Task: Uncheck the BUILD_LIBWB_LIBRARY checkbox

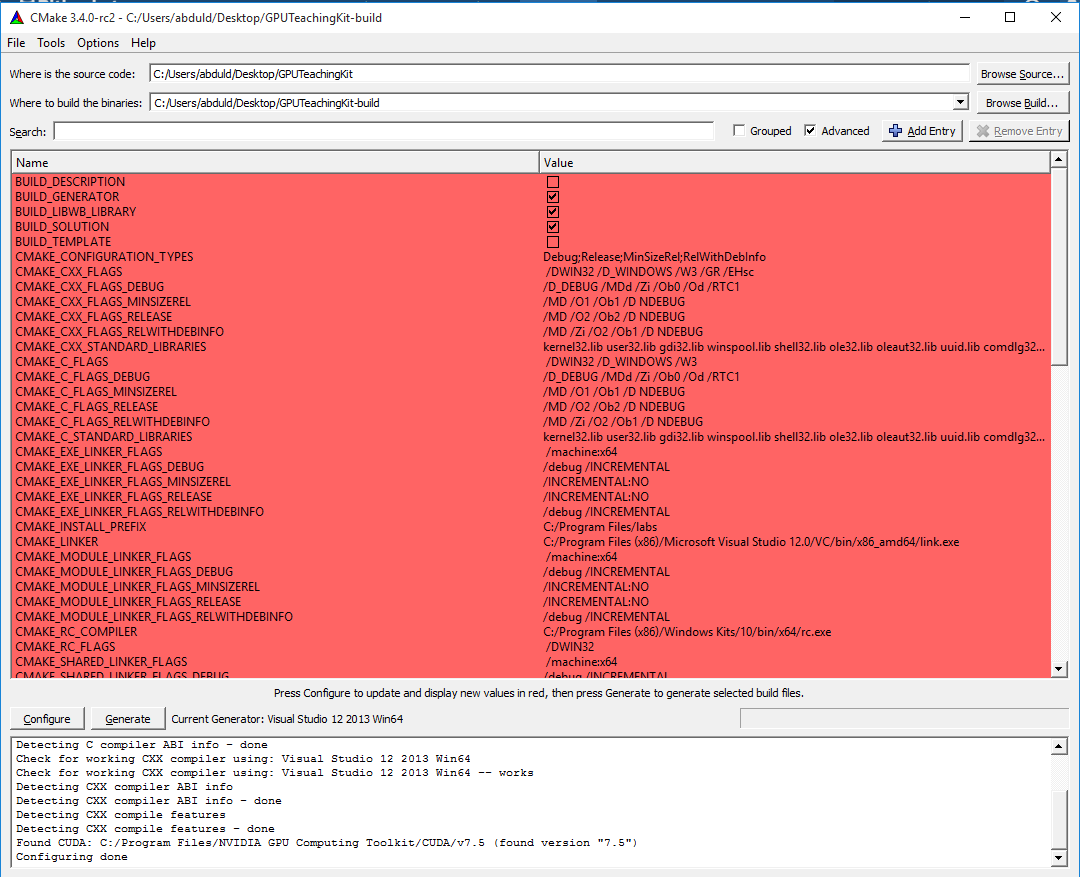Action: [552, 212]
